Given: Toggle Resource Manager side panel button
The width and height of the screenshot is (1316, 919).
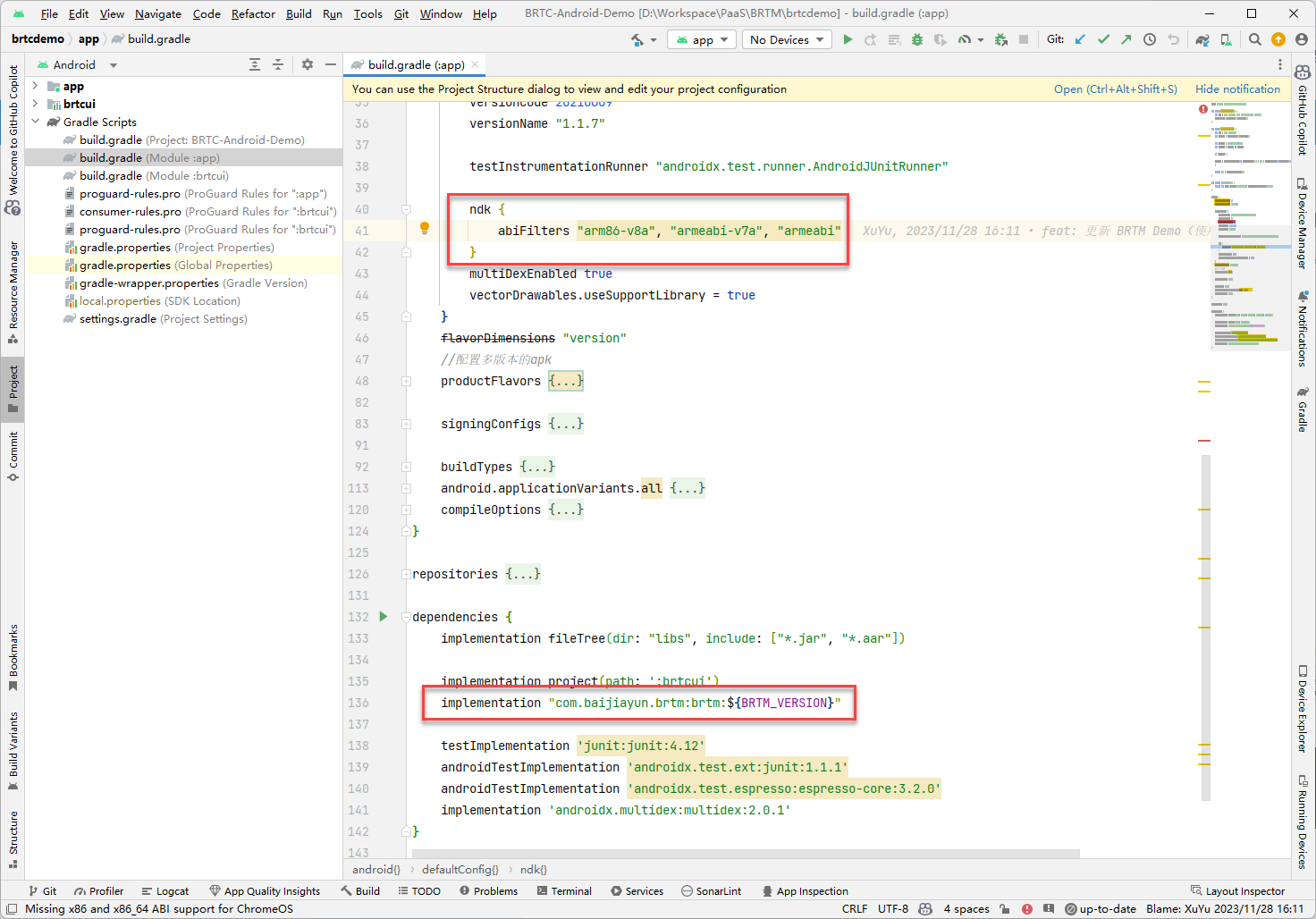Looking at the screenshot, I should pyautogui.click(x=13, y=292).
